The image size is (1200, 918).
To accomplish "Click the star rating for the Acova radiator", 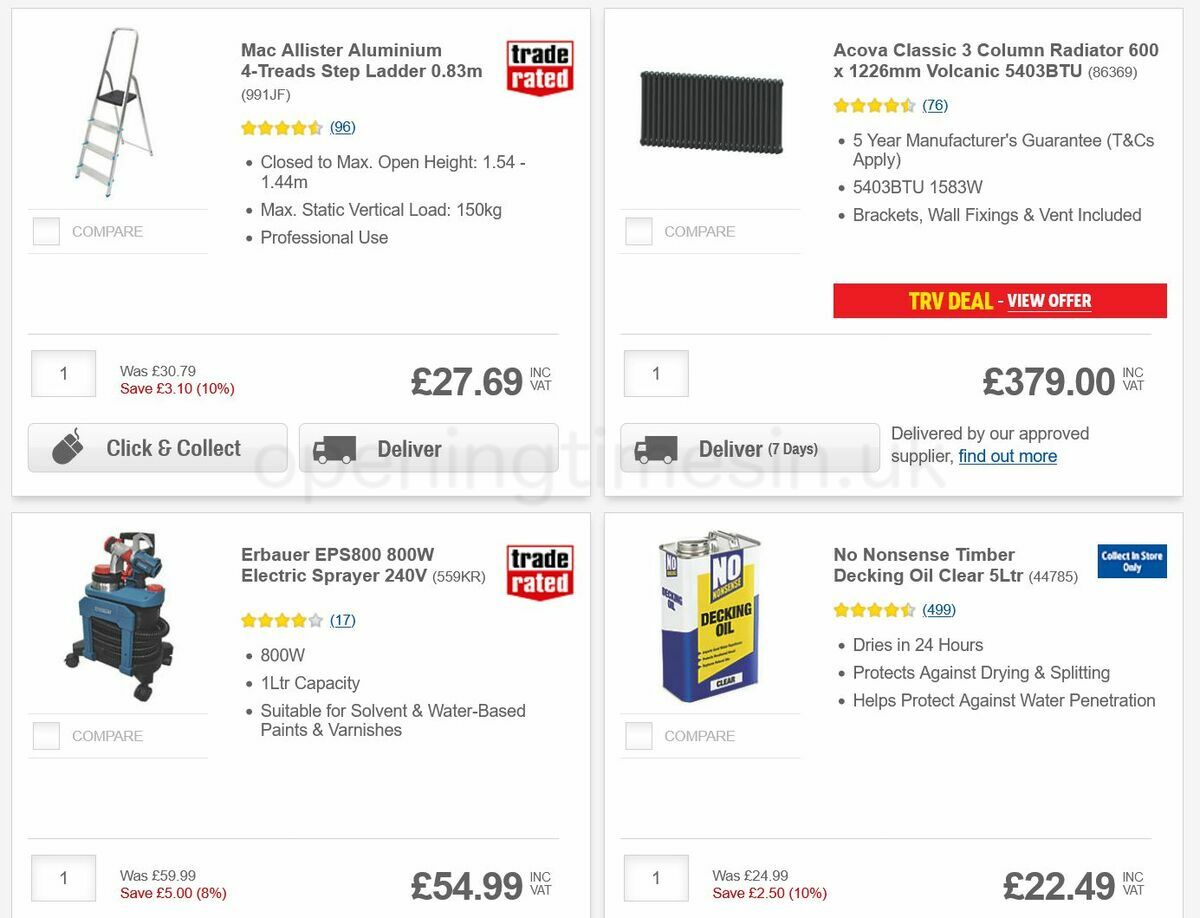I will coord(875,104).
